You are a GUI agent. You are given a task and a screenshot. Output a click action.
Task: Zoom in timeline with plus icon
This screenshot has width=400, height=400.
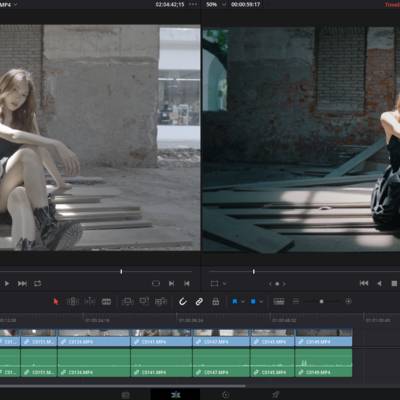pos(348,301)
